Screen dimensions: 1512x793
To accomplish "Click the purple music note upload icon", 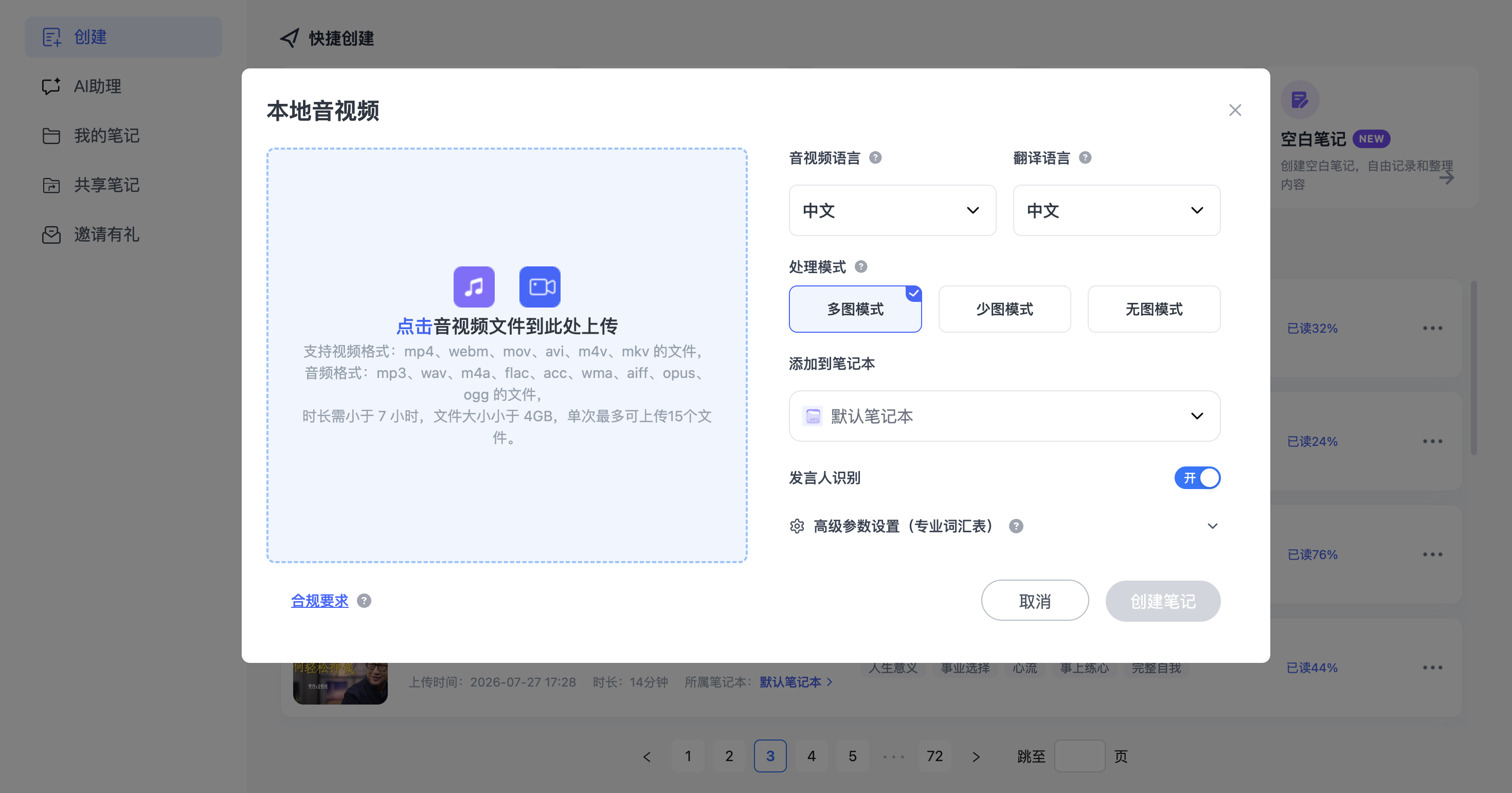I will [474, 287].
